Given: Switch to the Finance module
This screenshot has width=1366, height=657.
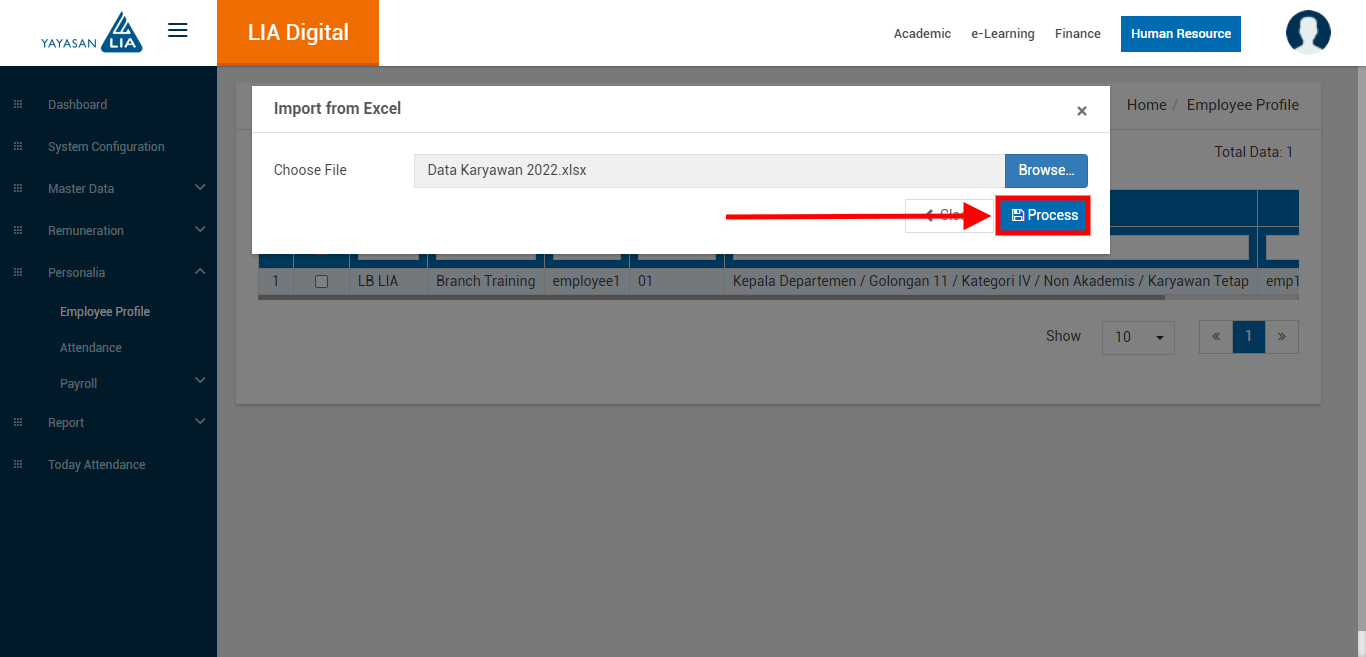Looking at the screenshot, I should 1077,34.
